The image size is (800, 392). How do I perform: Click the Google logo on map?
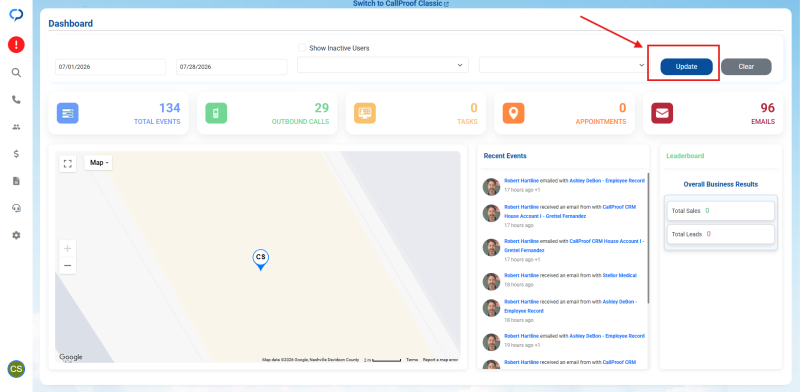point(70,357)
